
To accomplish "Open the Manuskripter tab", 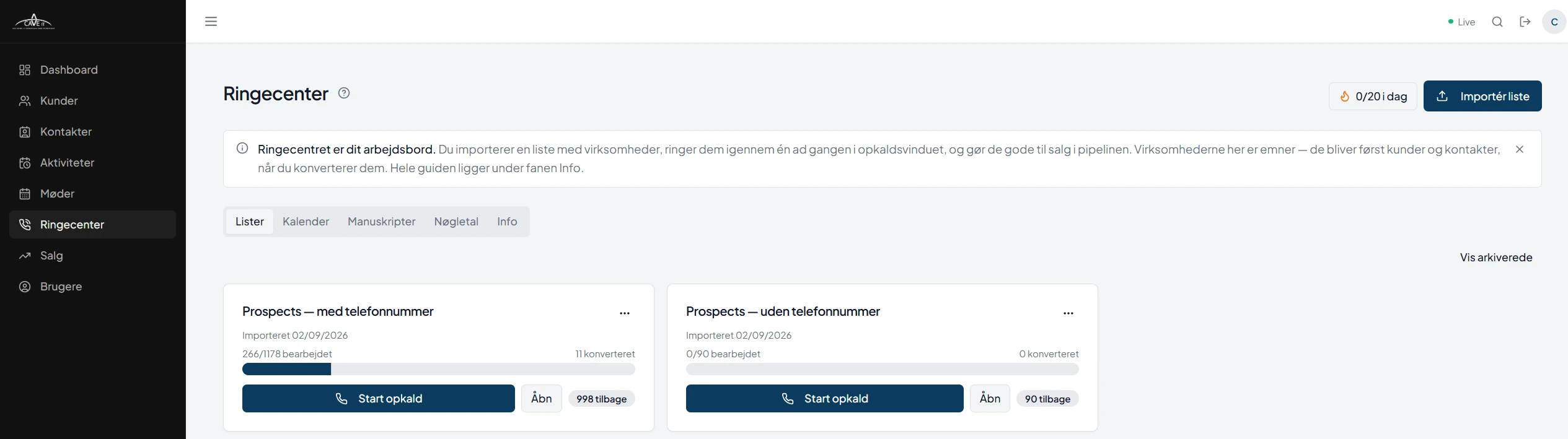I will coord(382,222).
